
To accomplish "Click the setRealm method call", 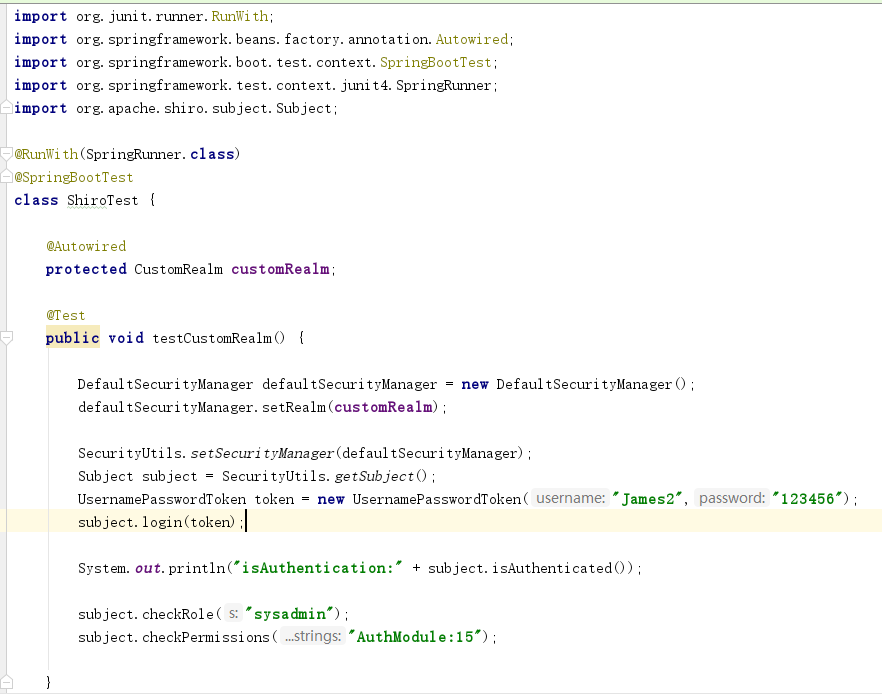I will coord(294,407).
